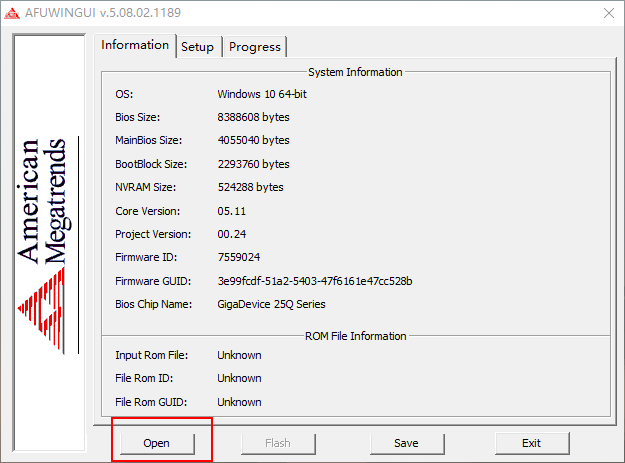
Task: Click the File Rom ID "Unknown" value
Action: pyautogui.click(x=239, y=379)
